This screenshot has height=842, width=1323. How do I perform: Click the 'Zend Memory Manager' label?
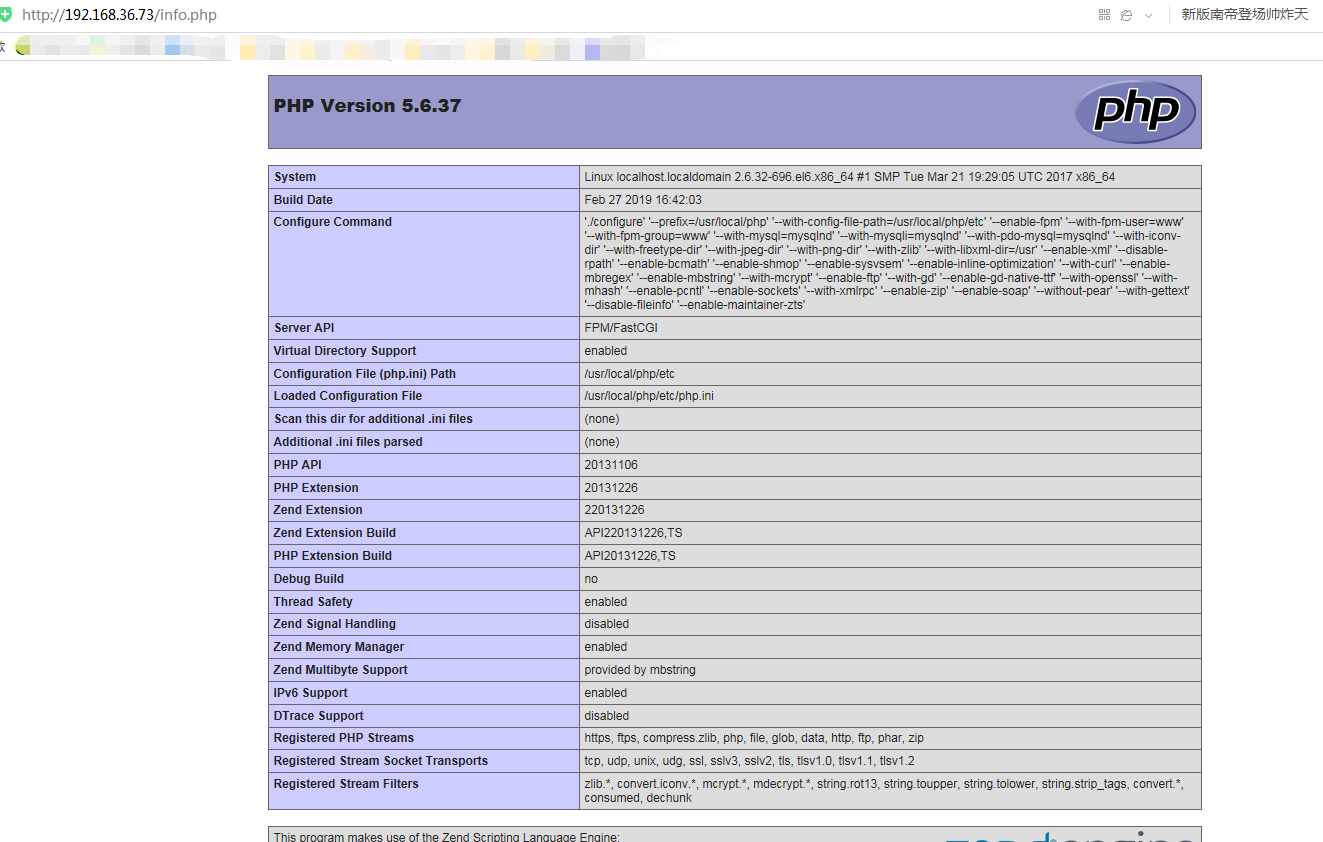(339, 647)
